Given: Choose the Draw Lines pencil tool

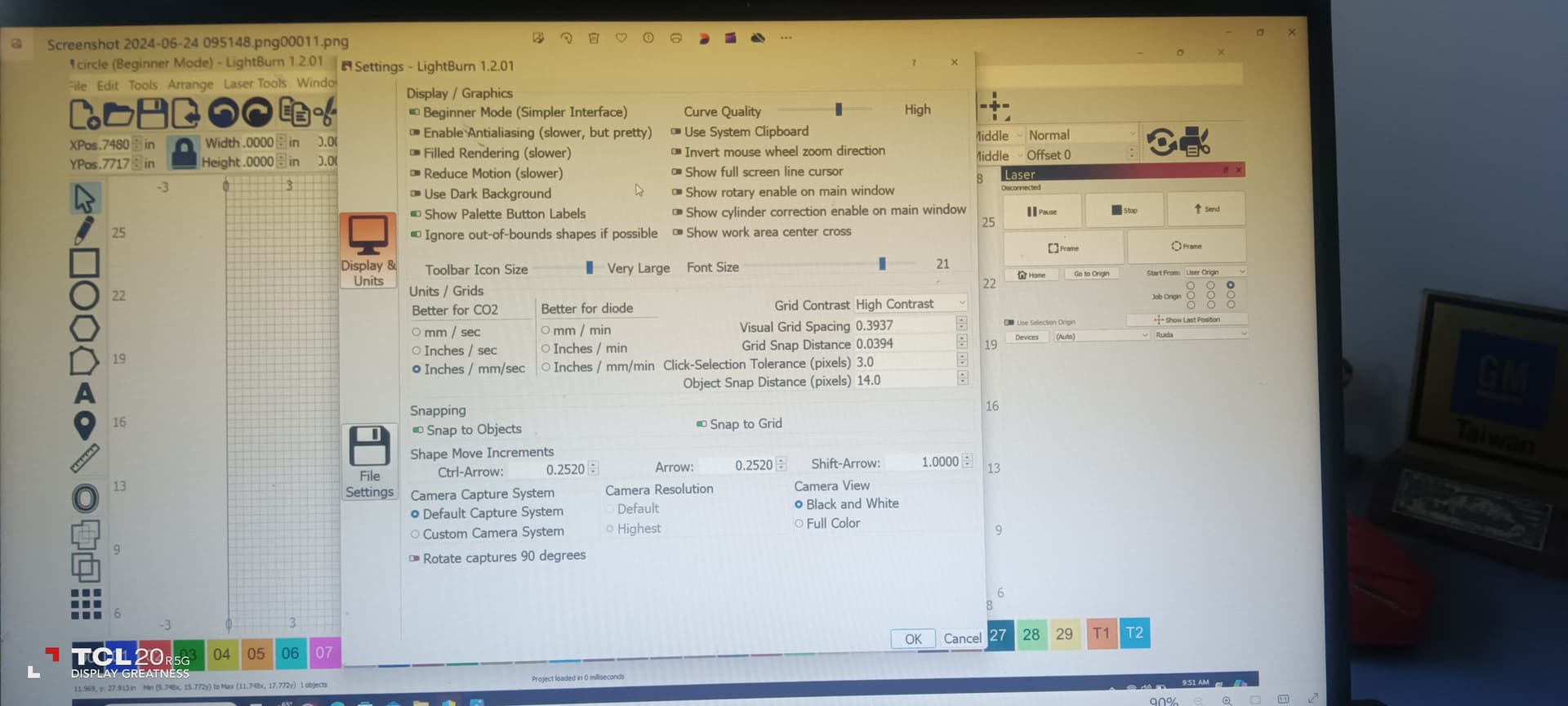Looking at the screenshot, I should tap(84, 230).
